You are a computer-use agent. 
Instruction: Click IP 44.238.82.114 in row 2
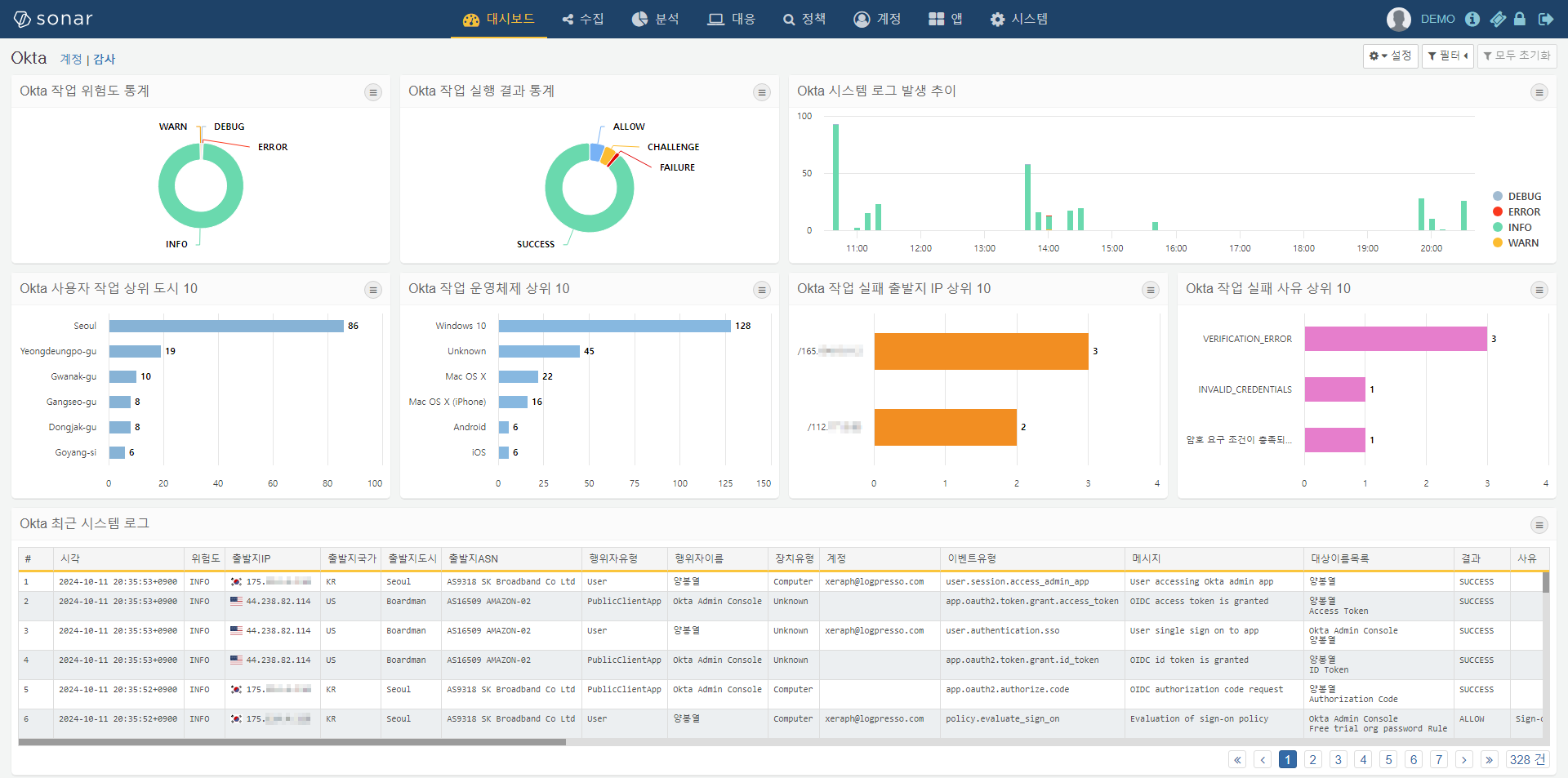tap(278, 602)
